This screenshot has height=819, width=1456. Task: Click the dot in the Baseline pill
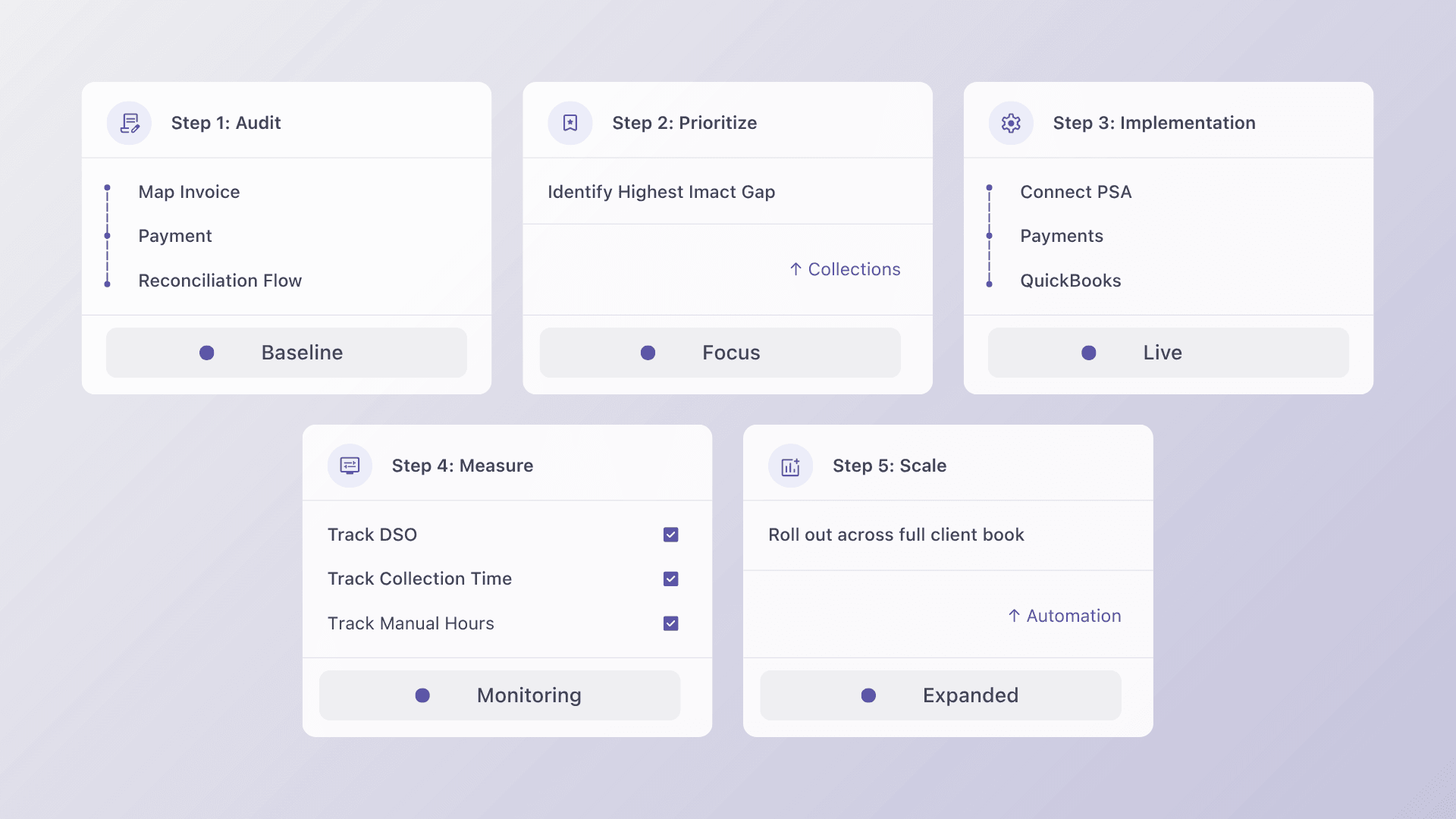tap(206, 353)
